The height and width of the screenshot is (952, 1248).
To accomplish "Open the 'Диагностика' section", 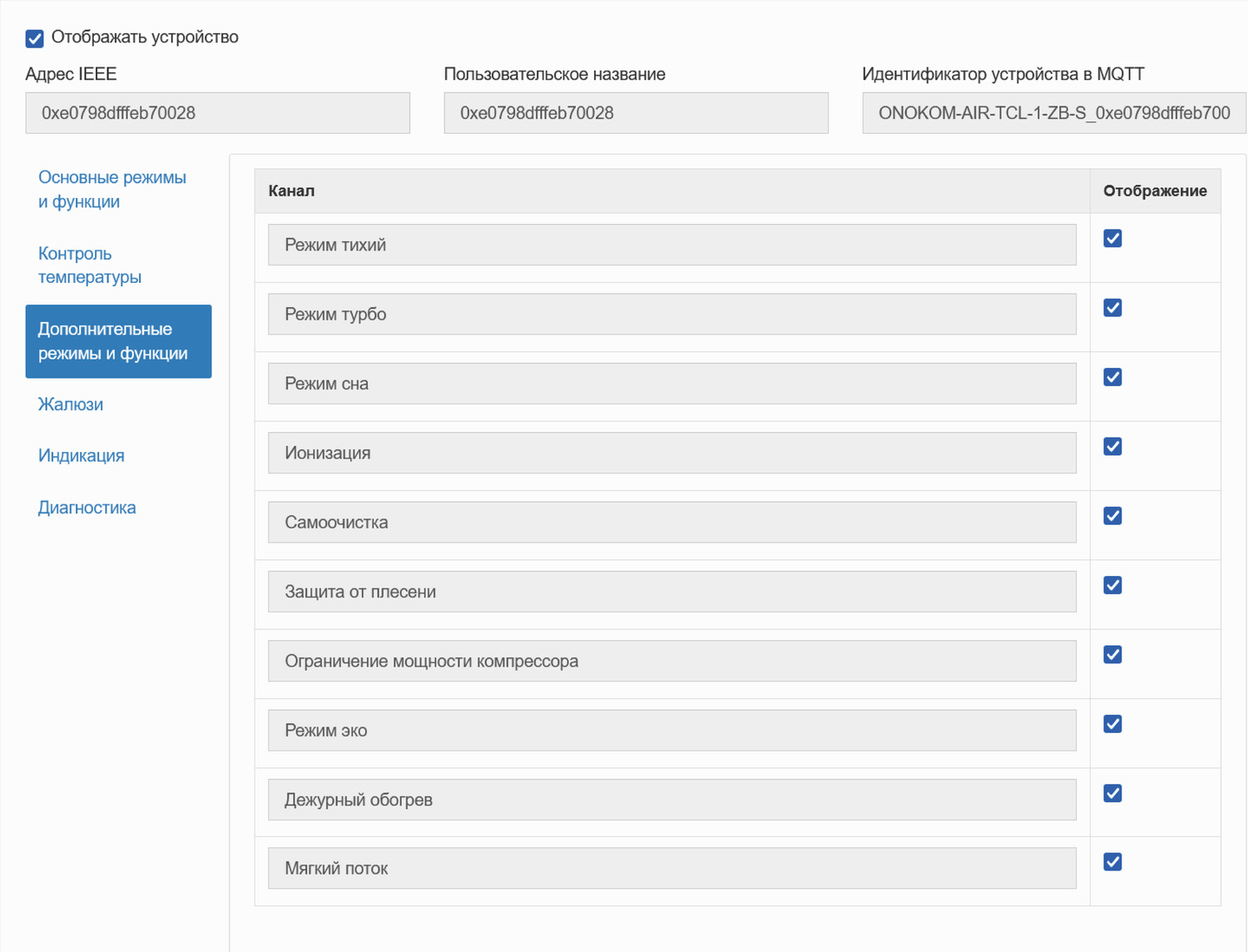I will point(87,508).
